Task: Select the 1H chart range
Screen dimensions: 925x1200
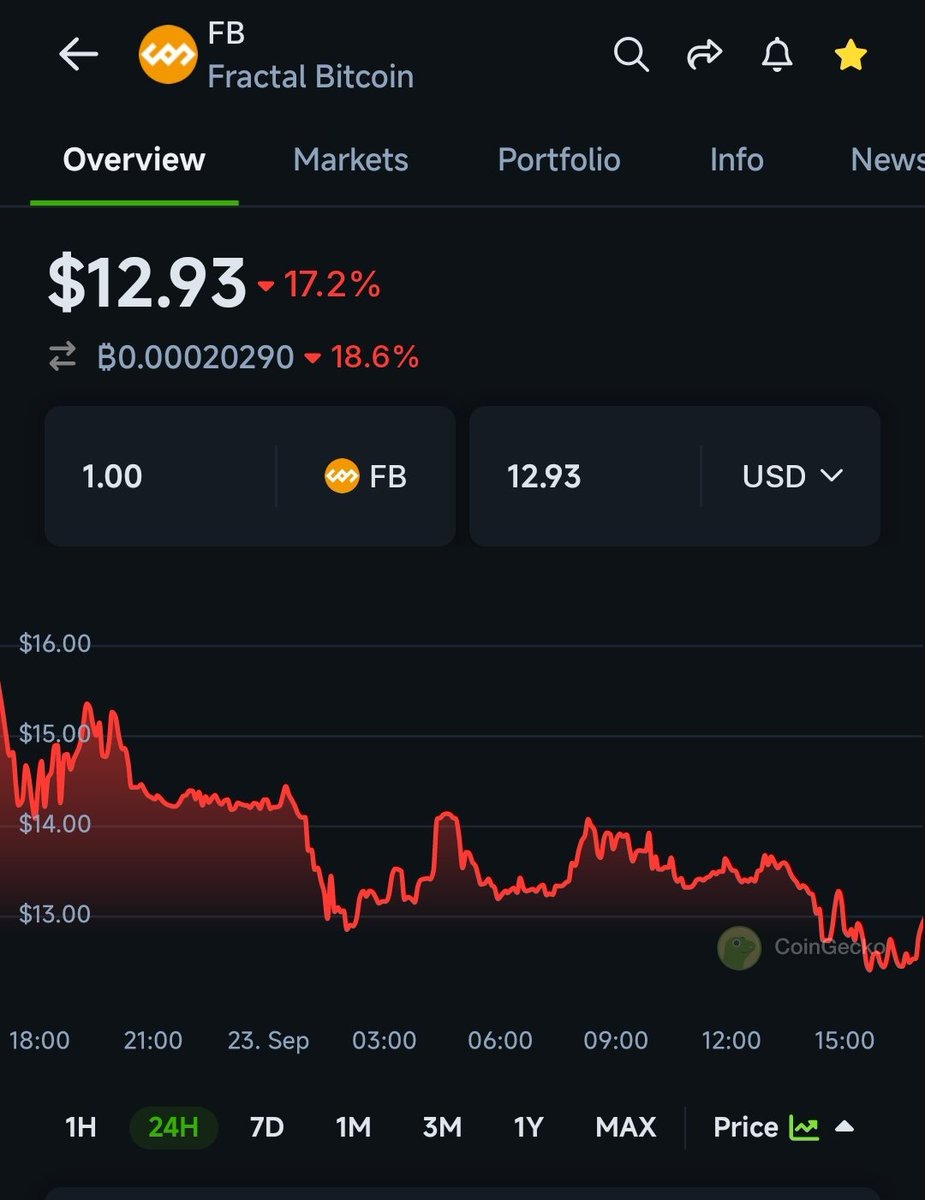Action: point(81,1128)
